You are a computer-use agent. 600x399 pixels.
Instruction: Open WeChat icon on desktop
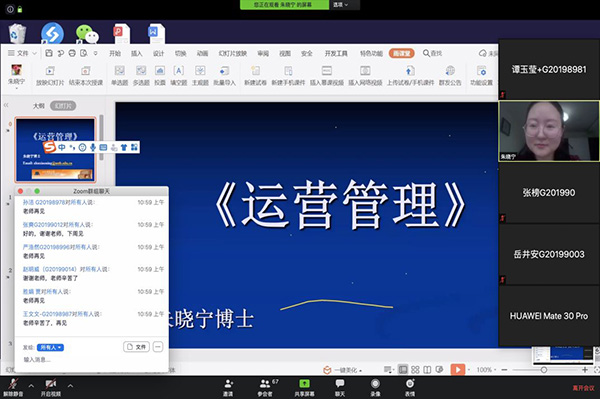pyautogui.click(x=87, y=33)
